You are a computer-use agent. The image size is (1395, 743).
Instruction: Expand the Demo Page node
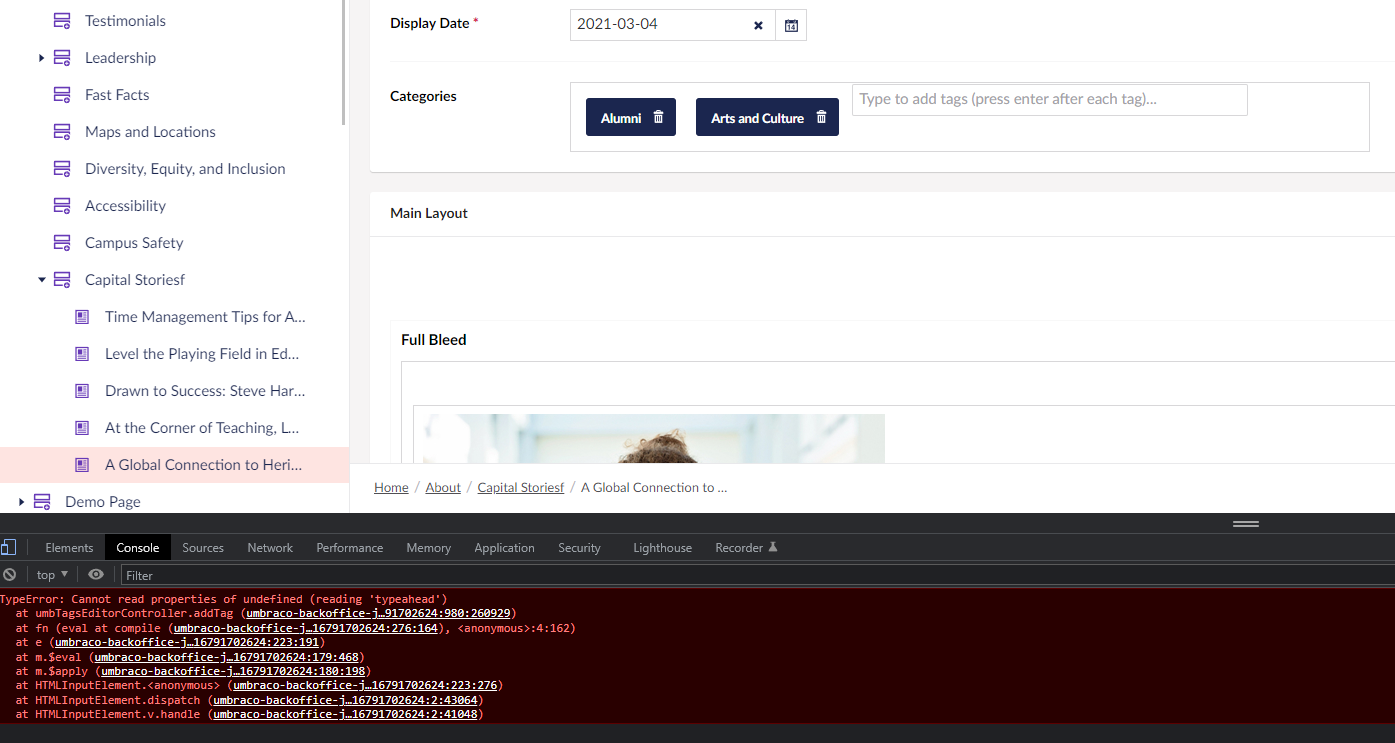pyautogui.click(x=21, y=501)
